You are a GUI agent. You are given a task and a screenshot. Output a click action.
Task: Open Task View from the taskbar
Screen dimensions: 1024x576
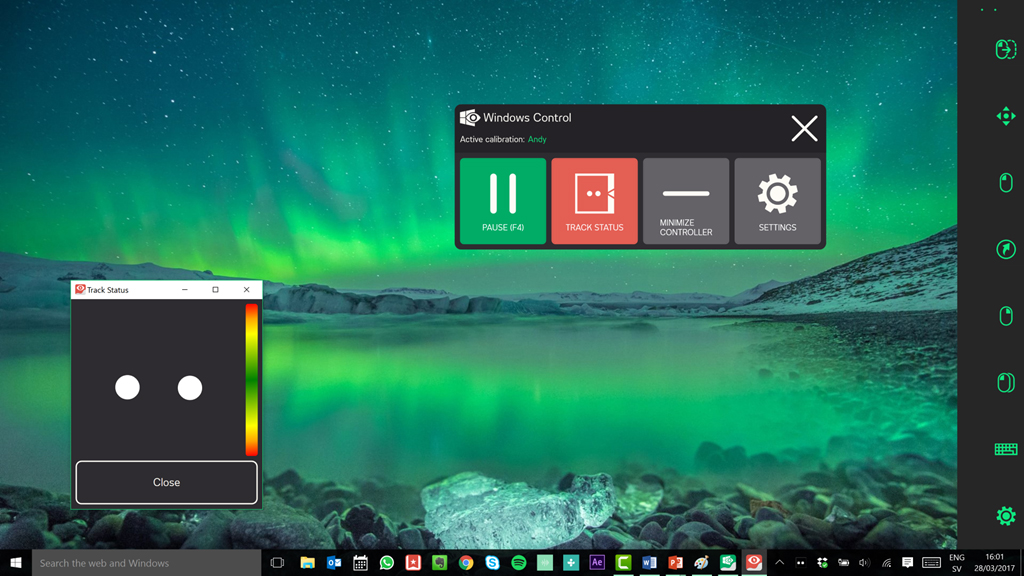click(x=277, y=562)
